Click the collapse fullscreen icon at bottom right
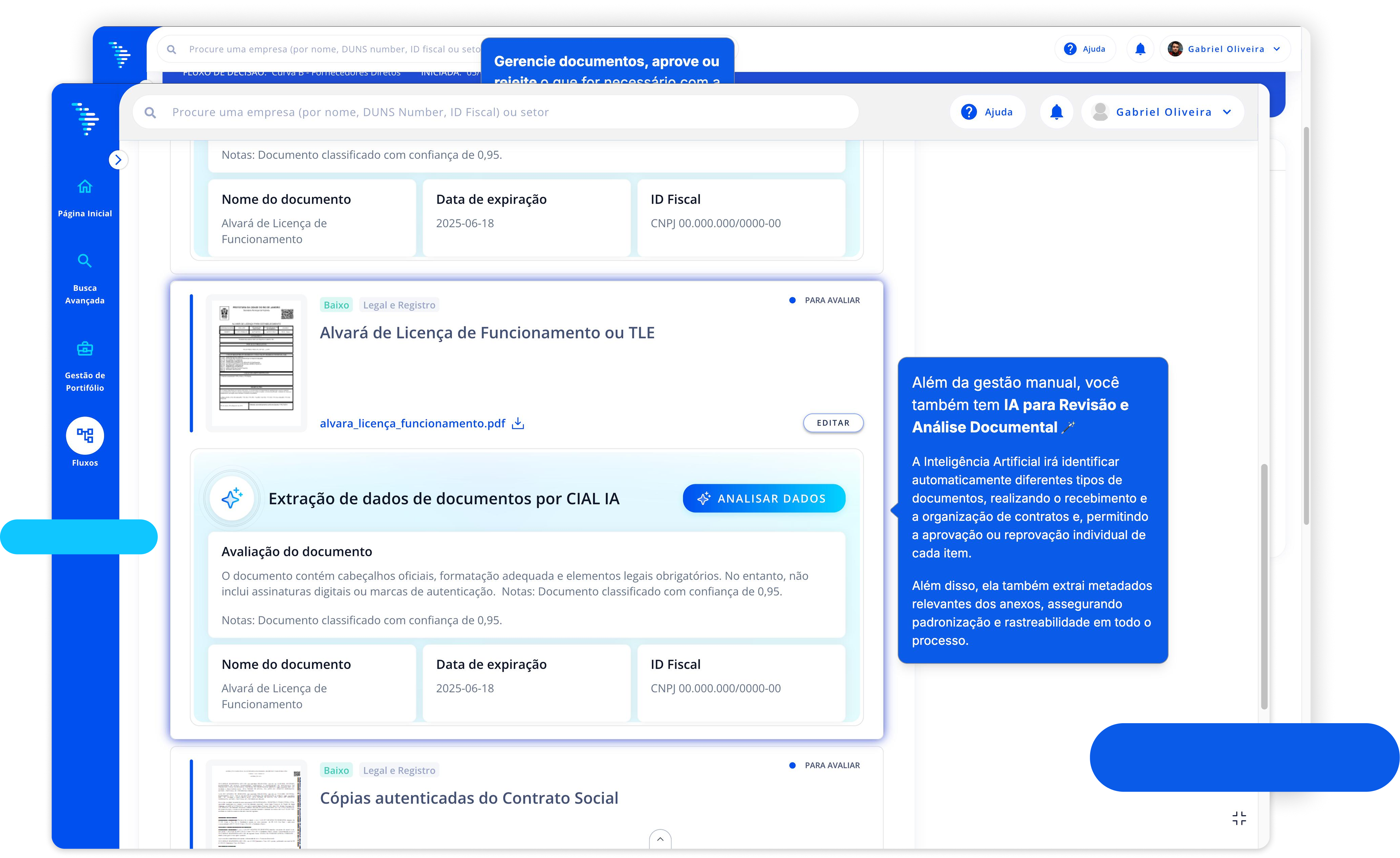The image size is (1400, 858). 1239,818
